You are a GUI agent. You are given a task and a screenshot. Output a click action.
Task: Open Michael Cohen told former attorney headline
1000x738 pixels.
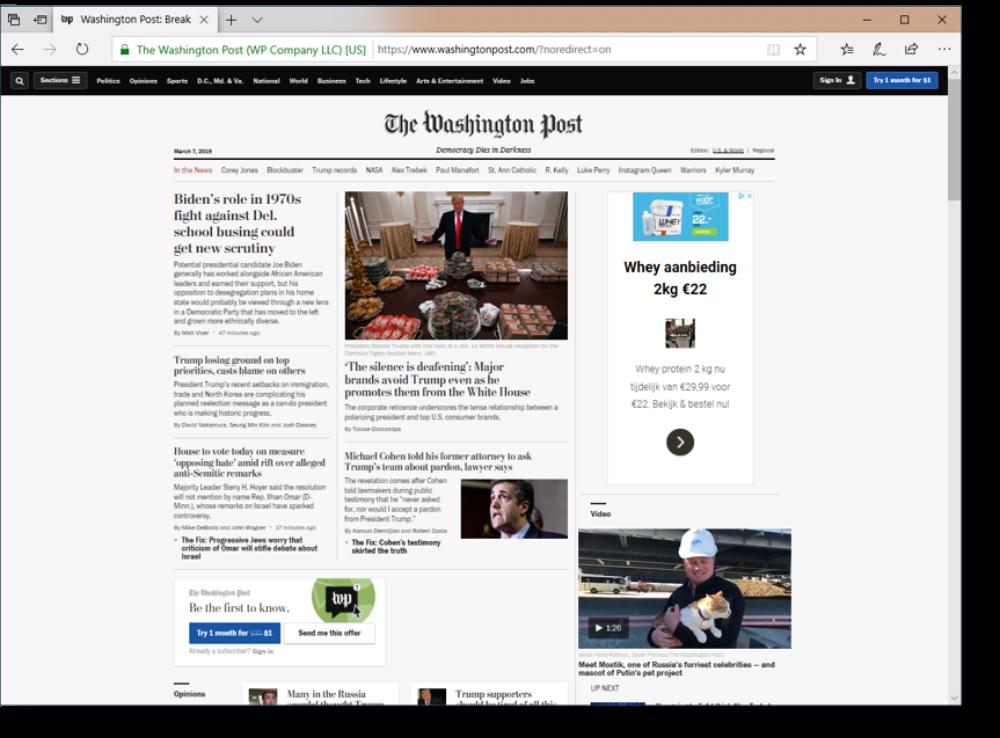point(438,461)
